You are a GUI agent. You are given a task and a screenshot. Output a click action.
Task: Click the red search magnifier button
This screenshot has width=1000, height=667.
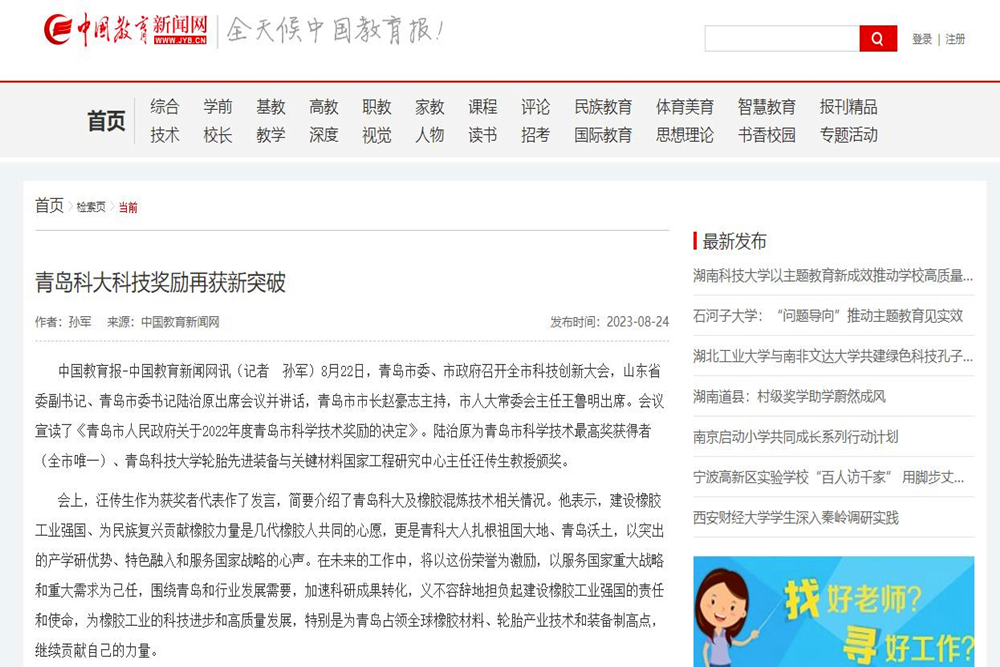[877, 39]
